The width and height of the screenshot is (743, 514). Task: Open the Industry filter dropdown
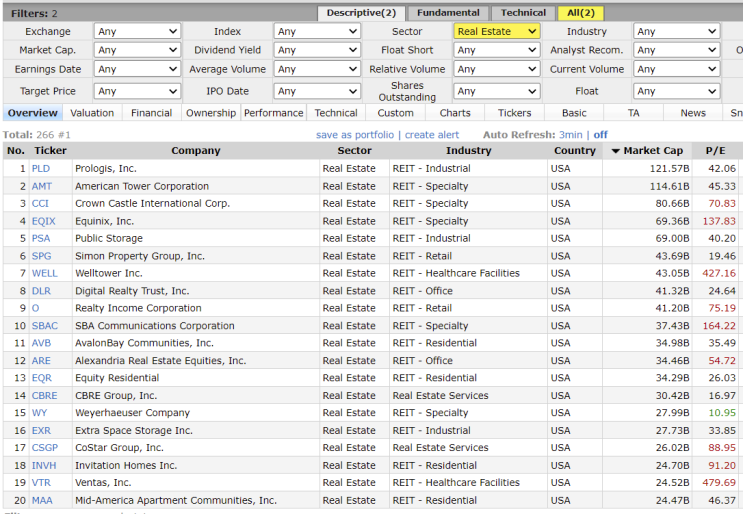pyautogui.click(x=676, y=31)
